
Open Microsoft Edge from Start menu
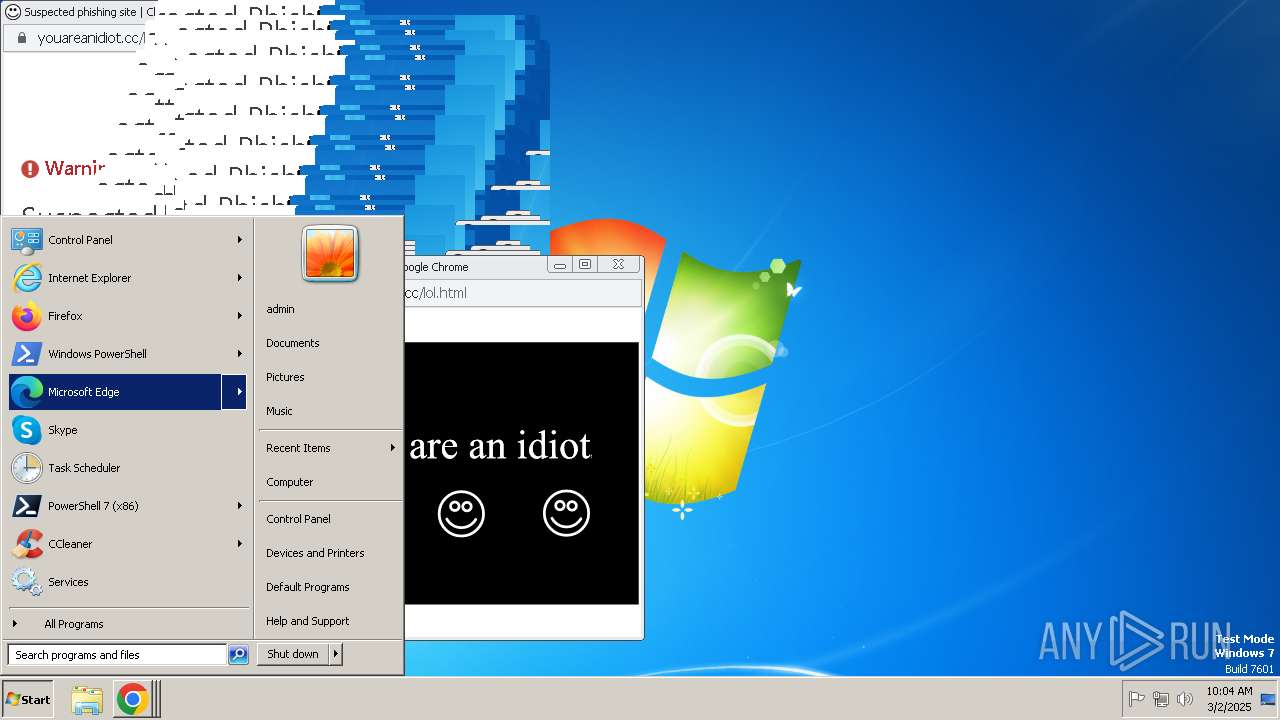pos(115,392)
